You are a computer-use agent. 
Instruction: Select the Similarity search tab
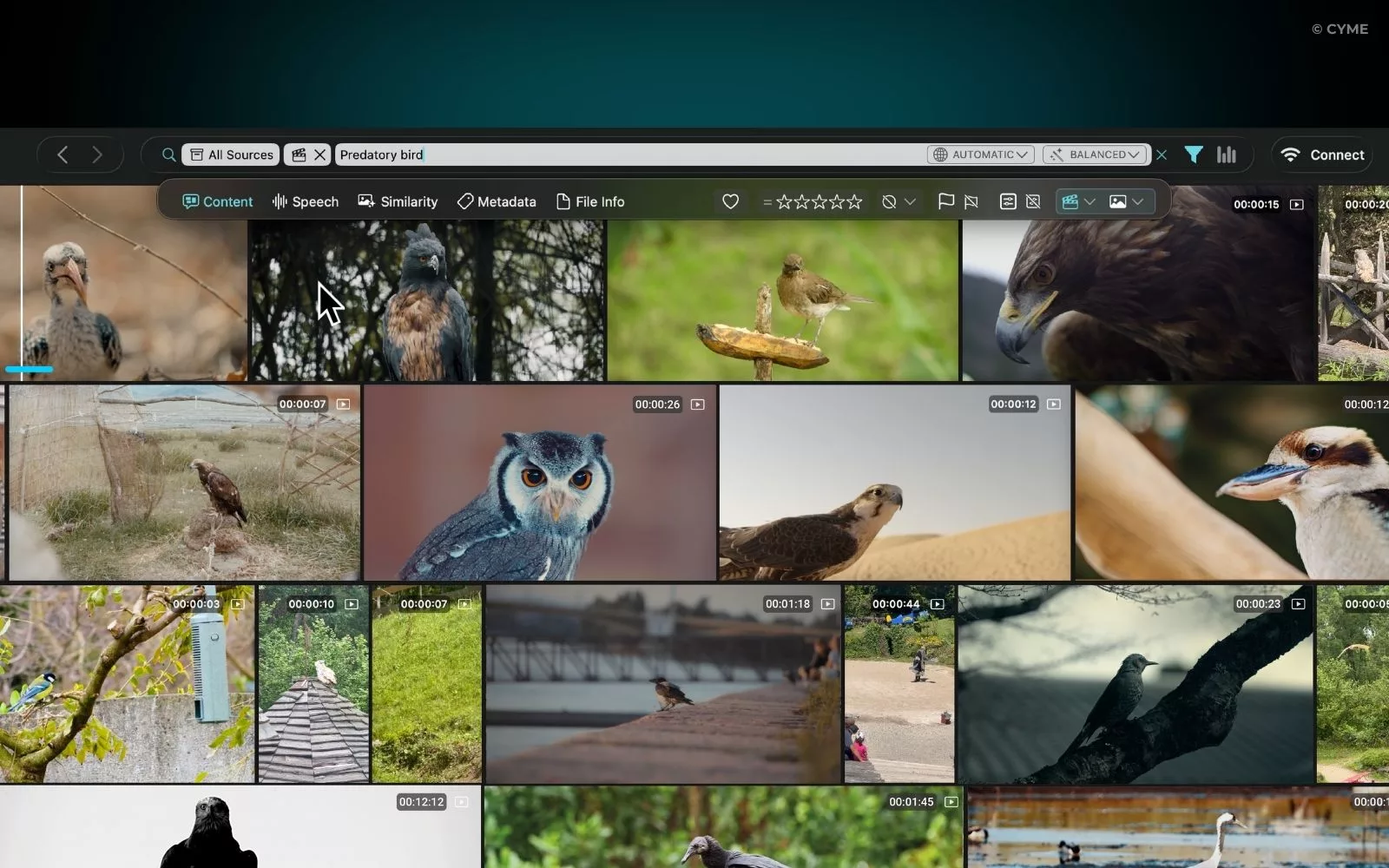[x=398, y=201]
